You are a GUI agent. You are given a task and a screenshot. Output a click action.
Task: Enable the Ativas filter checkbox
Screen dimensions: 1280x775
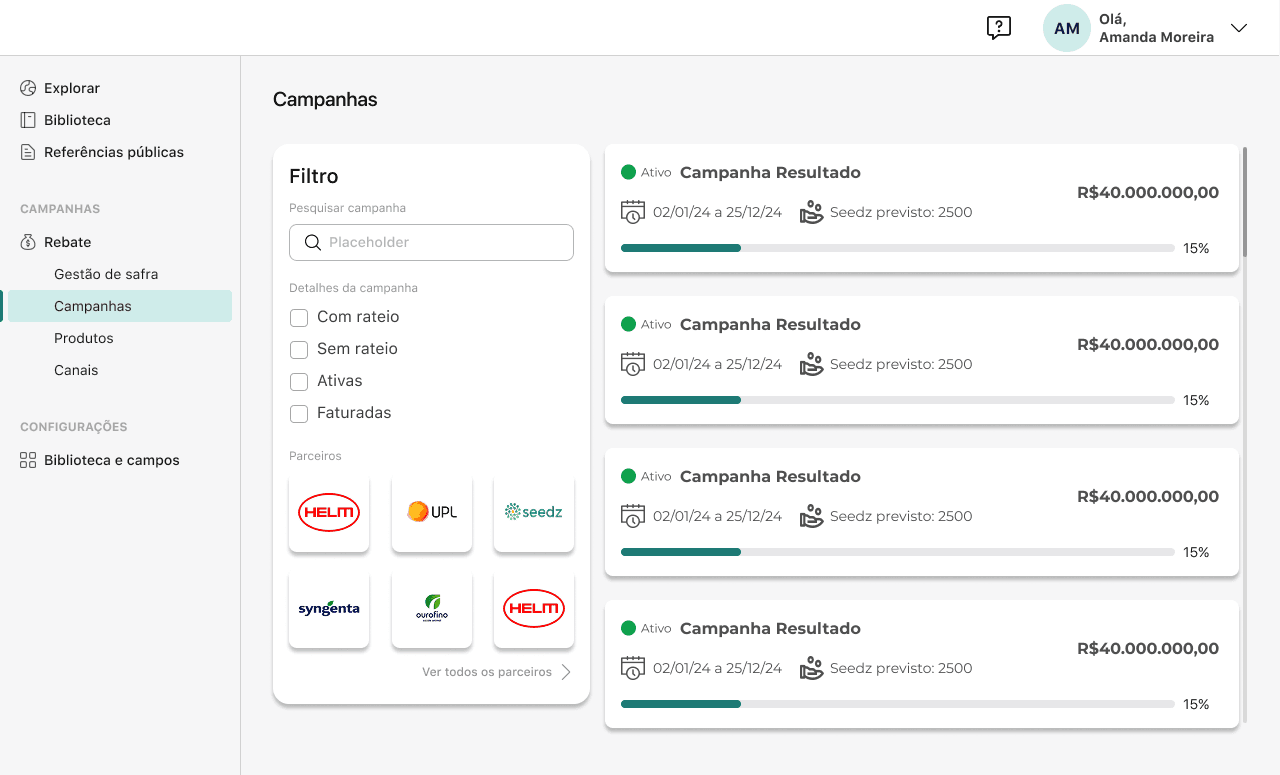(x=298, y=382)
